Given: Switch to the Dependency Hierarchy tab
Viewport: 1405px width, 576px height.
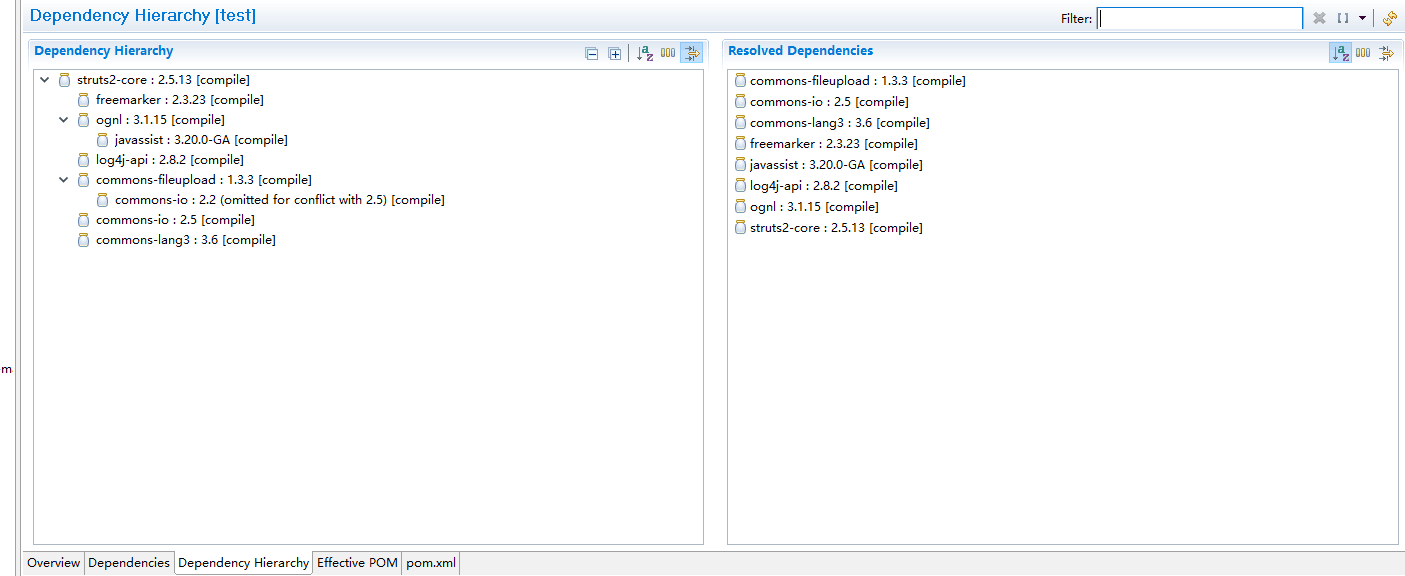Looking at the screenshot, I should (x=243, y=563).
